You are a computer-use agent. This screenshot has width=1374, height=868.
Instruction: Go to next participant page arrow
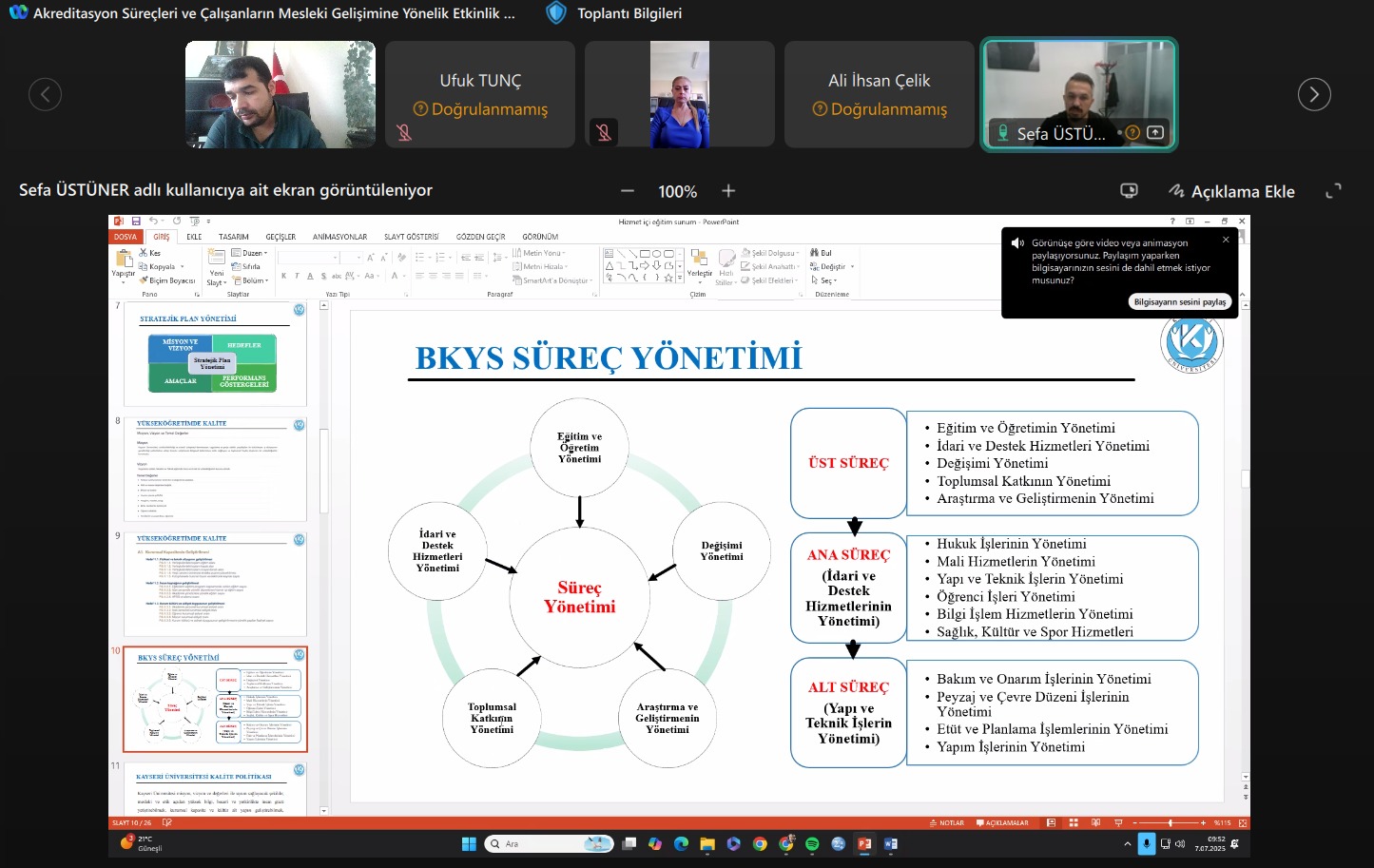(x=1314, y=94)
